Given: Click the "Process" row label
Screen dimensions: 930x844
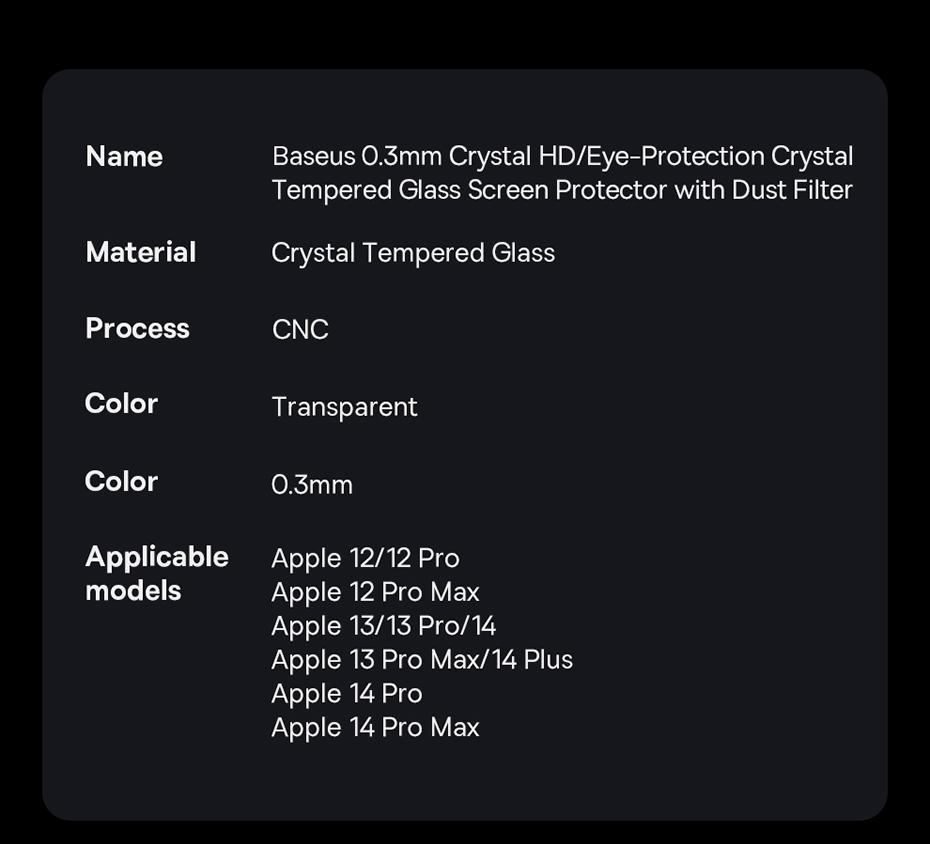Looking at the screenshot, I should [x=137, y=329].
